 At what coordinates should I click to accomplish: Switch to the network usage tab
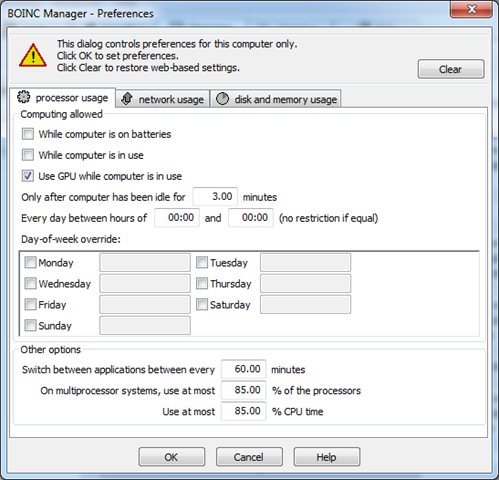(x=163, y=99)
